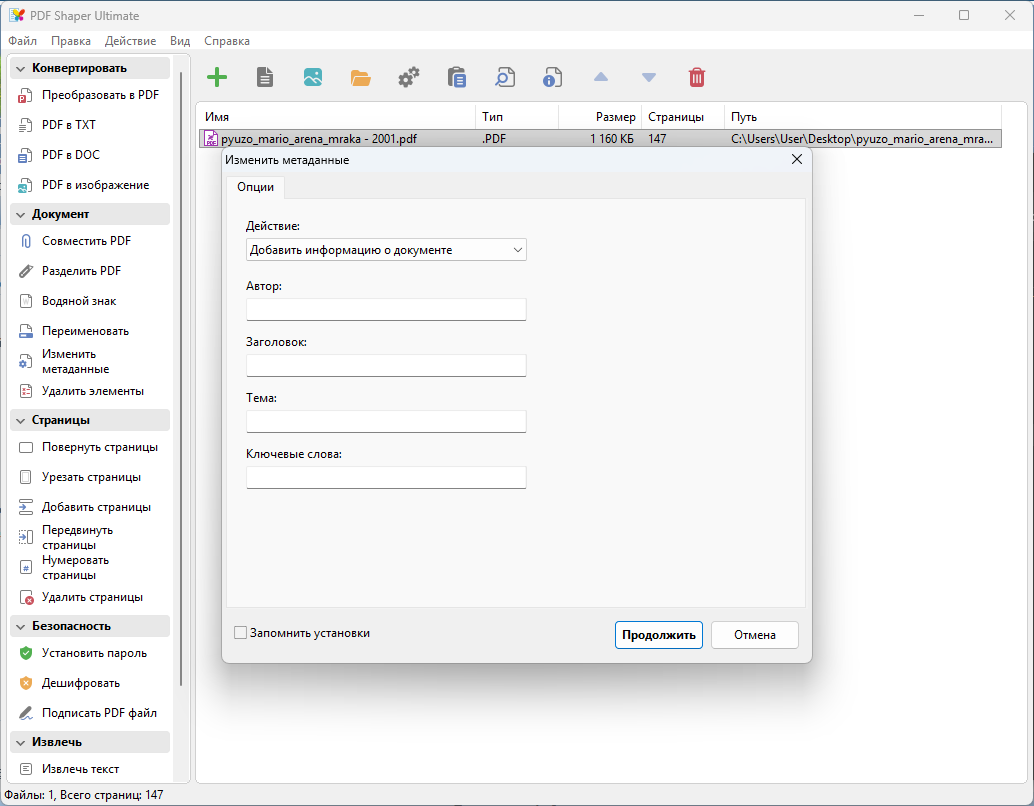The height and width of the screenshot is (806, 1034).
Task: Choose Водяной знак in the sidebar
Action: [x=79, y=301]
